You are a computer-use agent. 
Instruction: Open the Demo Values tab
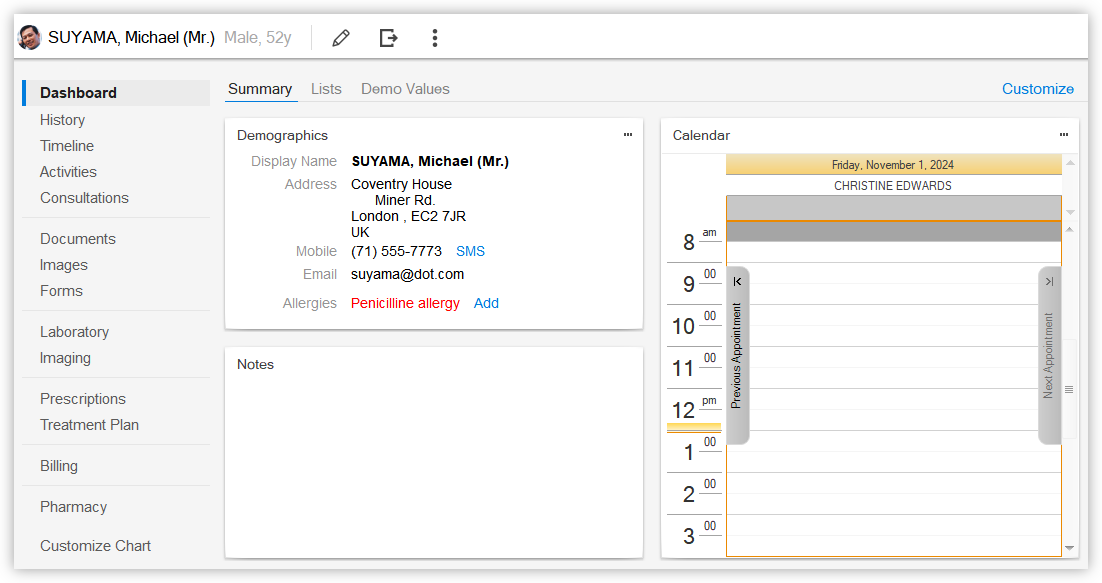point(405,88)
